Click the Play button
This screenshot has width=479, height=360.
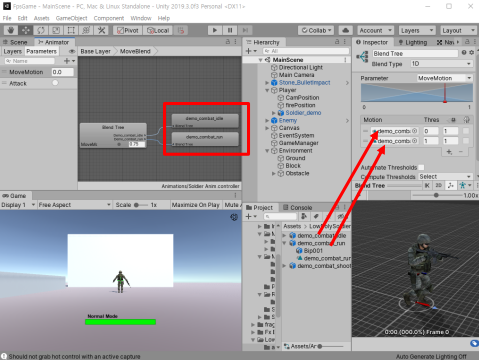[215, 30]
